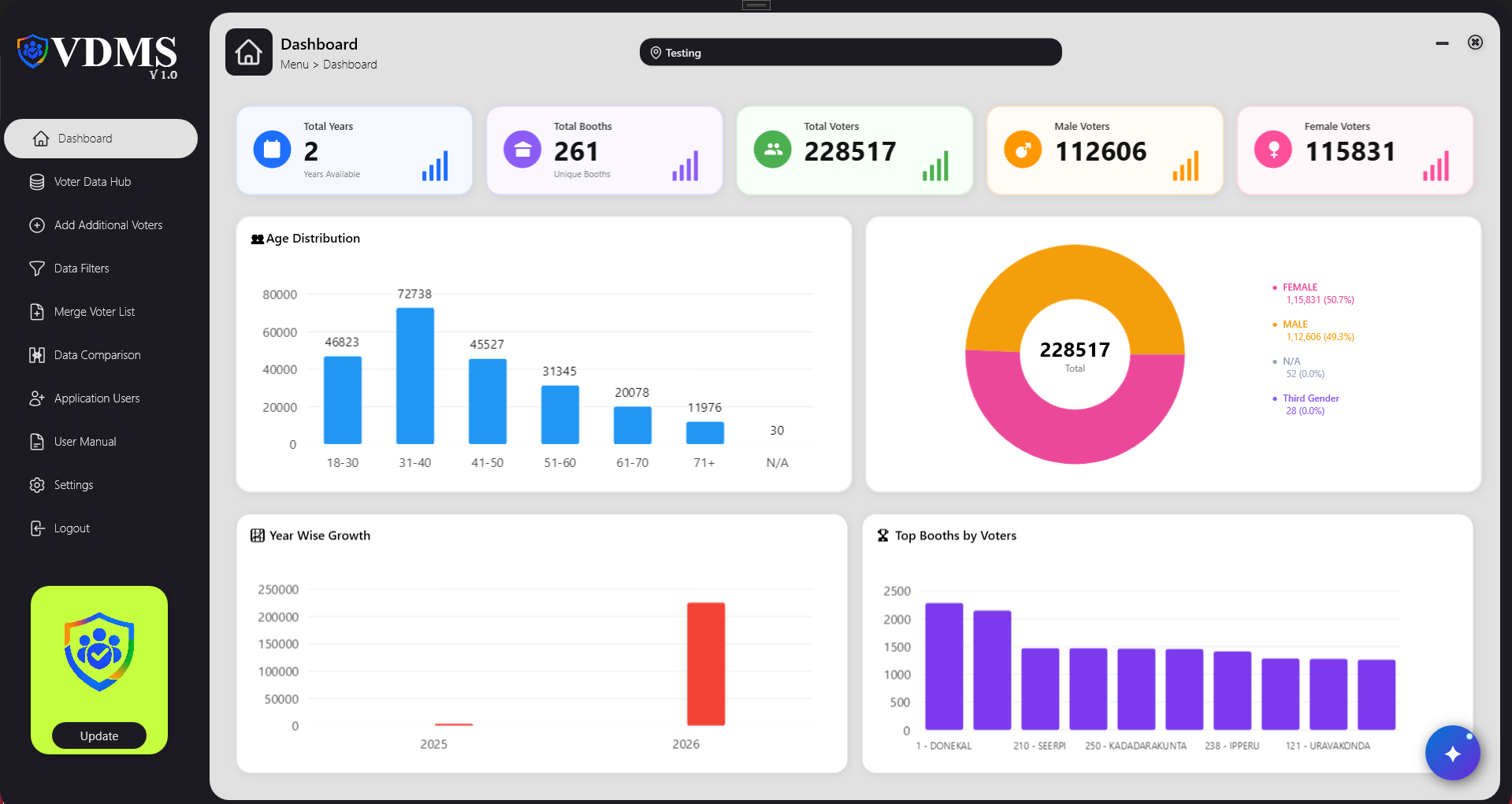Click the 71+ age bar labeled 11976
This screenshot has width=1512, height=804.
tap(705, 433)
